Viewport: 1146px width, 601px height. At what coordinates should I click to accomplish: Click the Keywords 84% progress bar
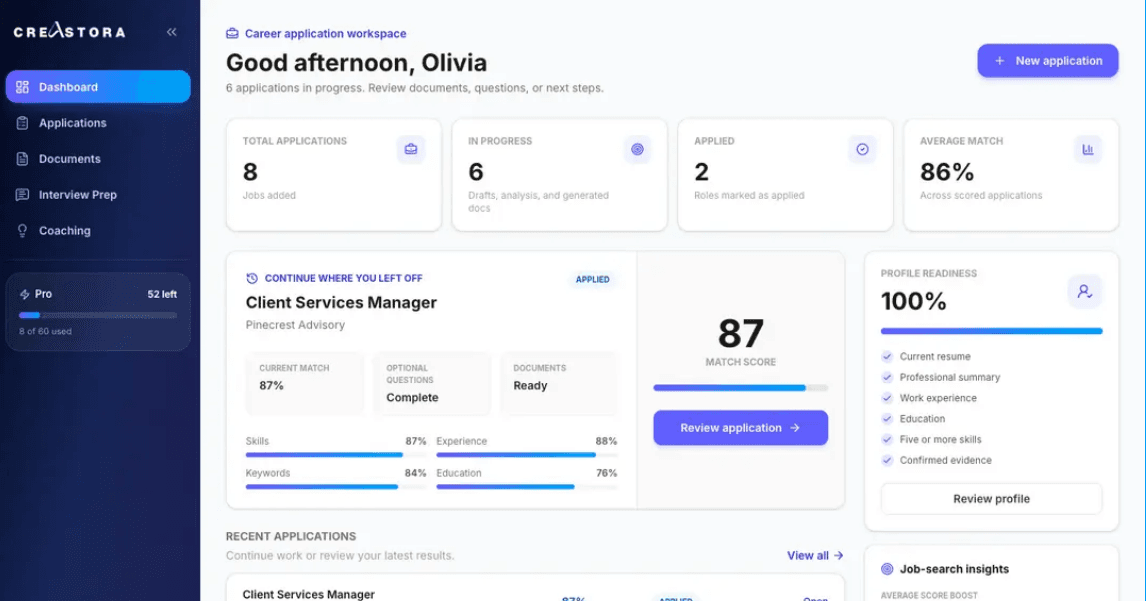pos(336,487)
